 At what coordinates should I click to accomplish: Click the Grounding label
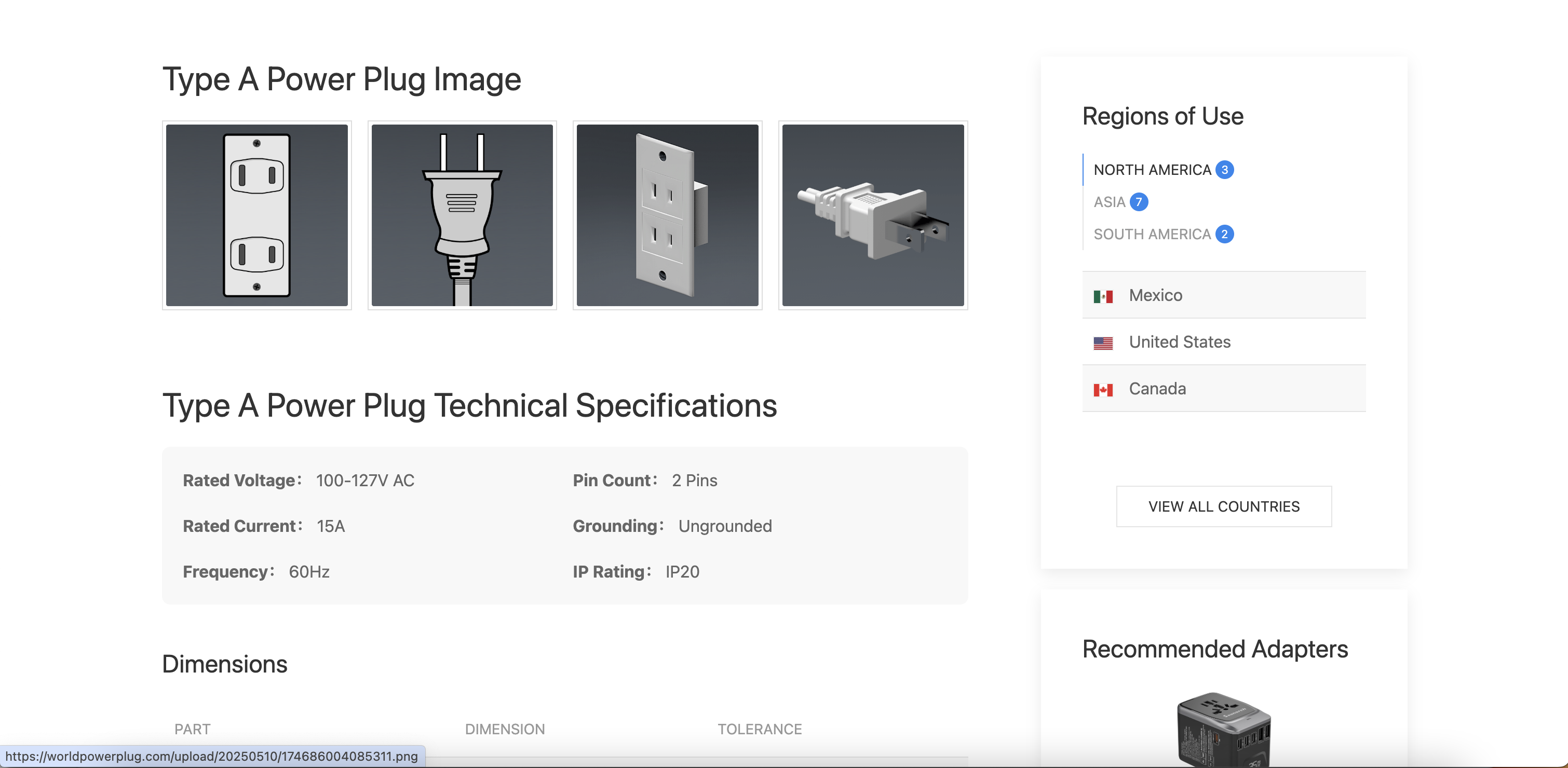pos(618,526)
